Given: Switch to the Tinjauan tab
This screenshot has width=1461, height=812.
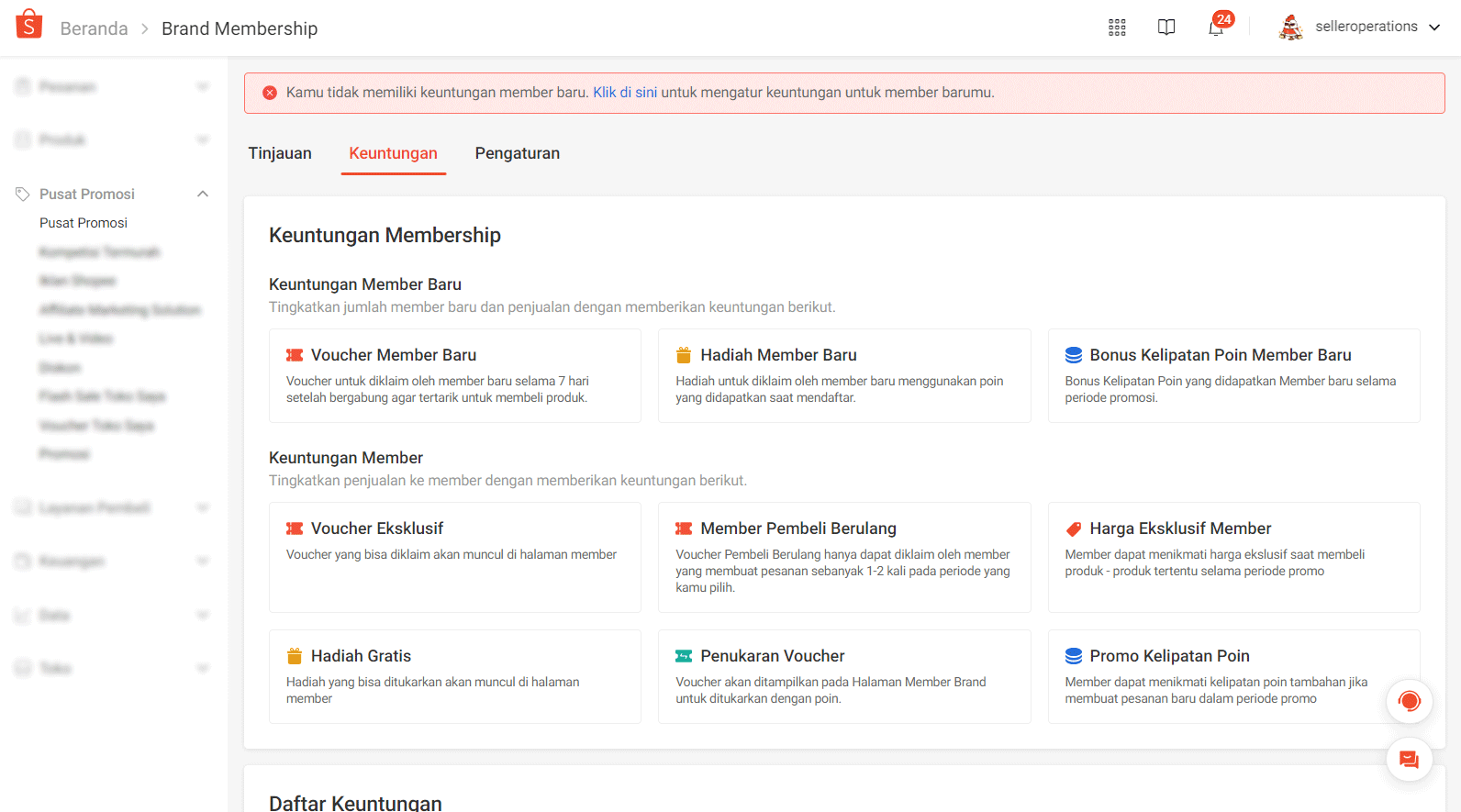Looking at the screenshot, I should tap(280, 153).
